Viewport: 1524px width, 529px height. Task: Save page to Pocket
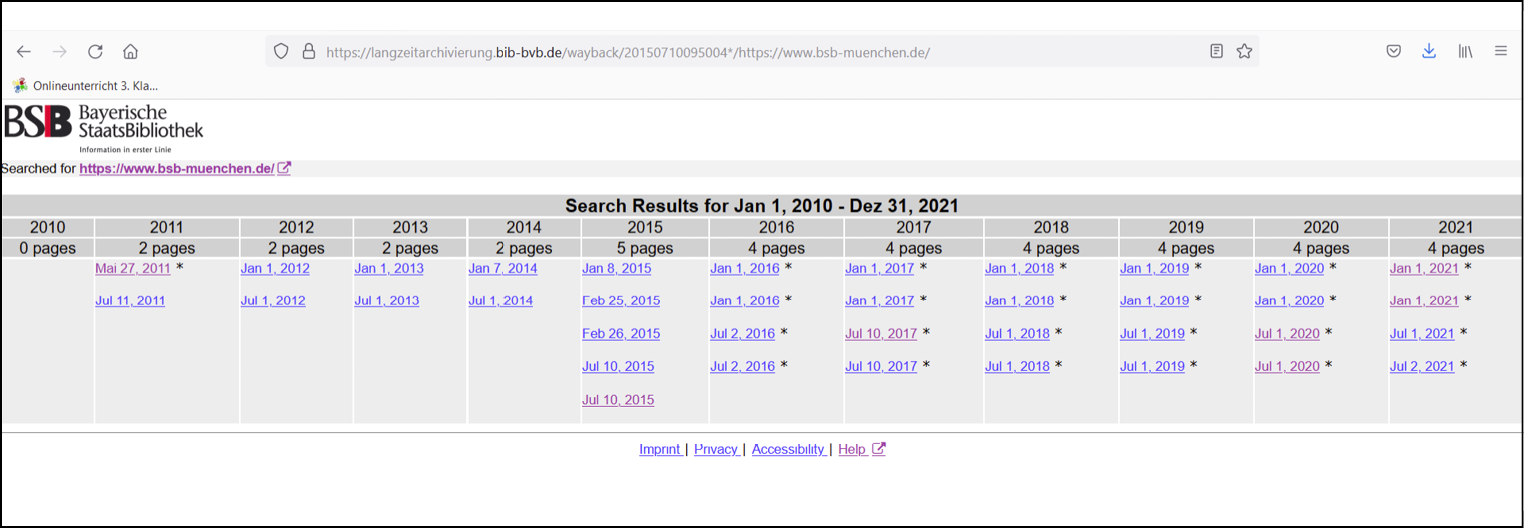coord(1393,51)
